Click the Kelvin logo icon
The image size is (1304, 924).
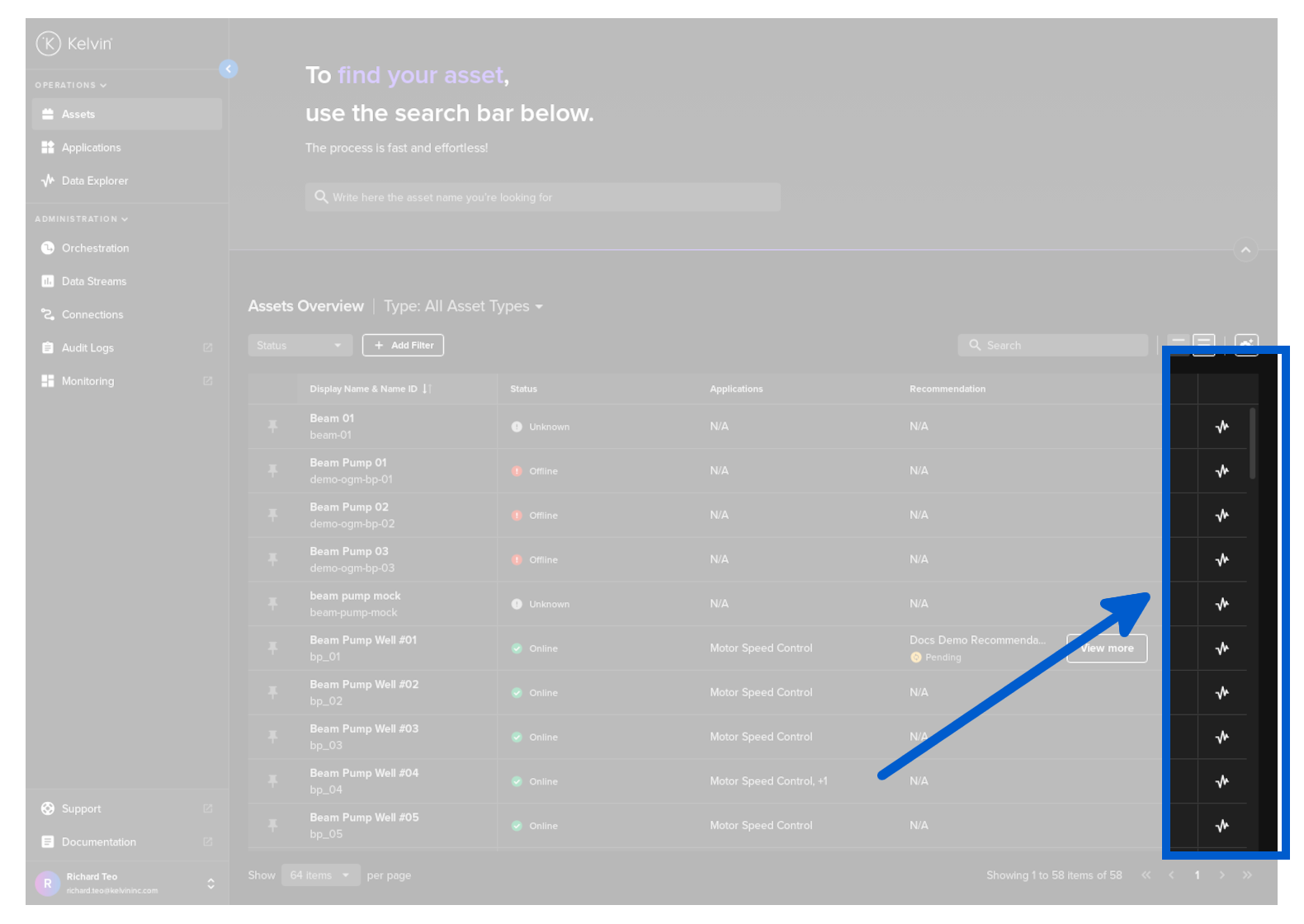pyautogui.click(x=49, y=44)
